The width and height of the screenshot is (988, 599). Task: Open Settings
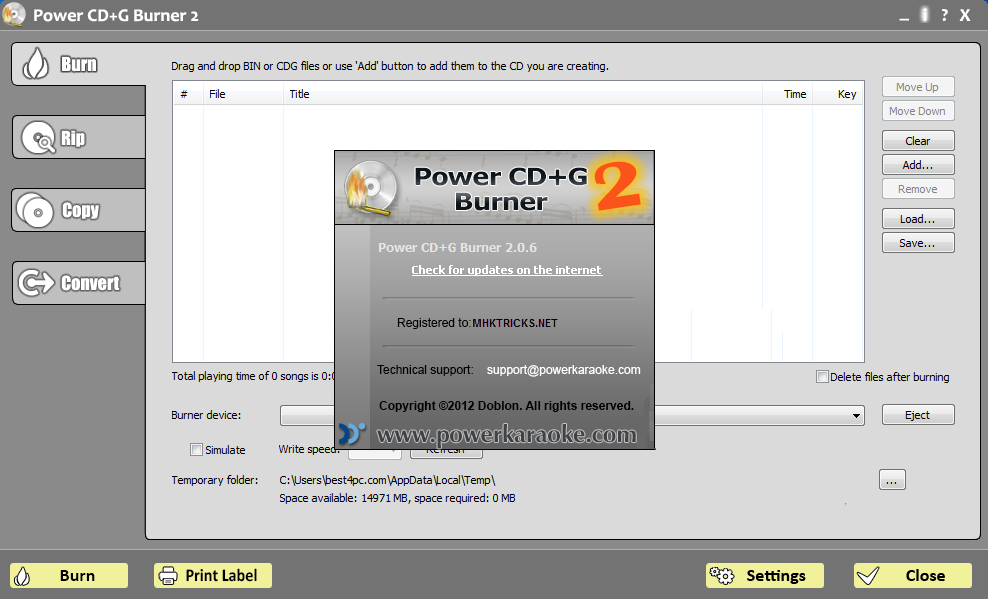pos(764,576)
